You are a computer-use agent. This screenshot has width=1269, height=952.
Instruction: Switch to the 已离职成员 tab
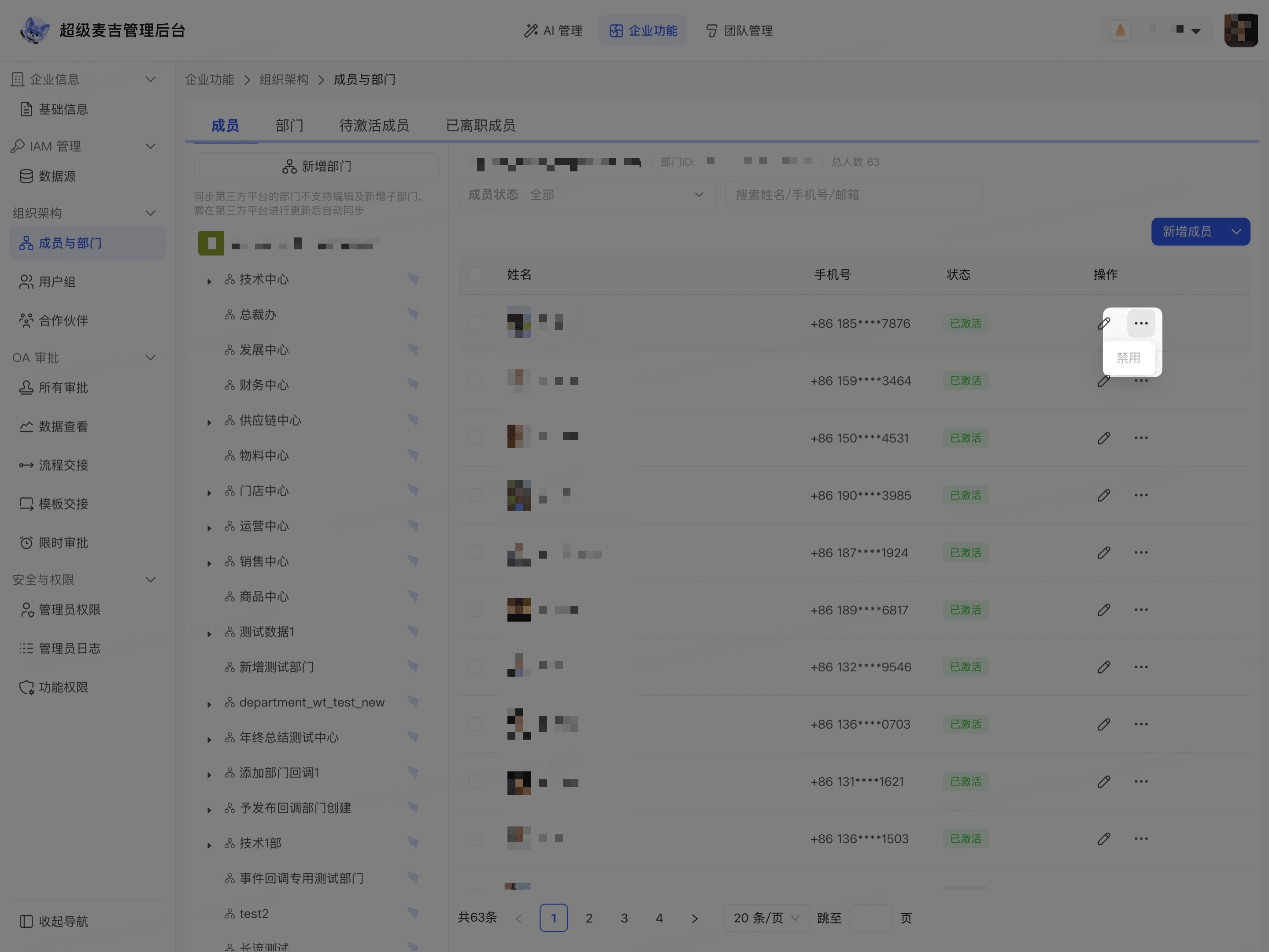point(480,125)
